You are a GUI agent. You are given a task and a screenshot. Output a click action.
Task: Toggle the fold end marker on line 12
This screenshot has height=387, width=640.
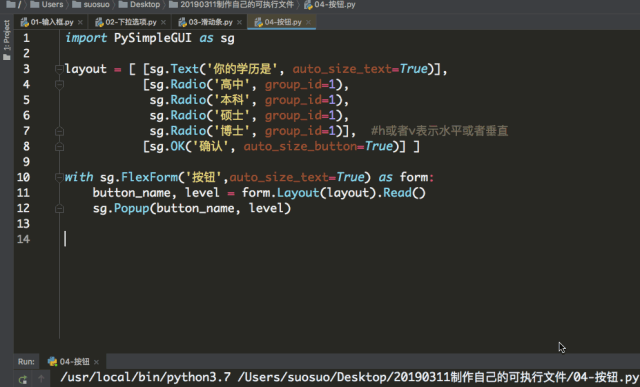(59, 209)
